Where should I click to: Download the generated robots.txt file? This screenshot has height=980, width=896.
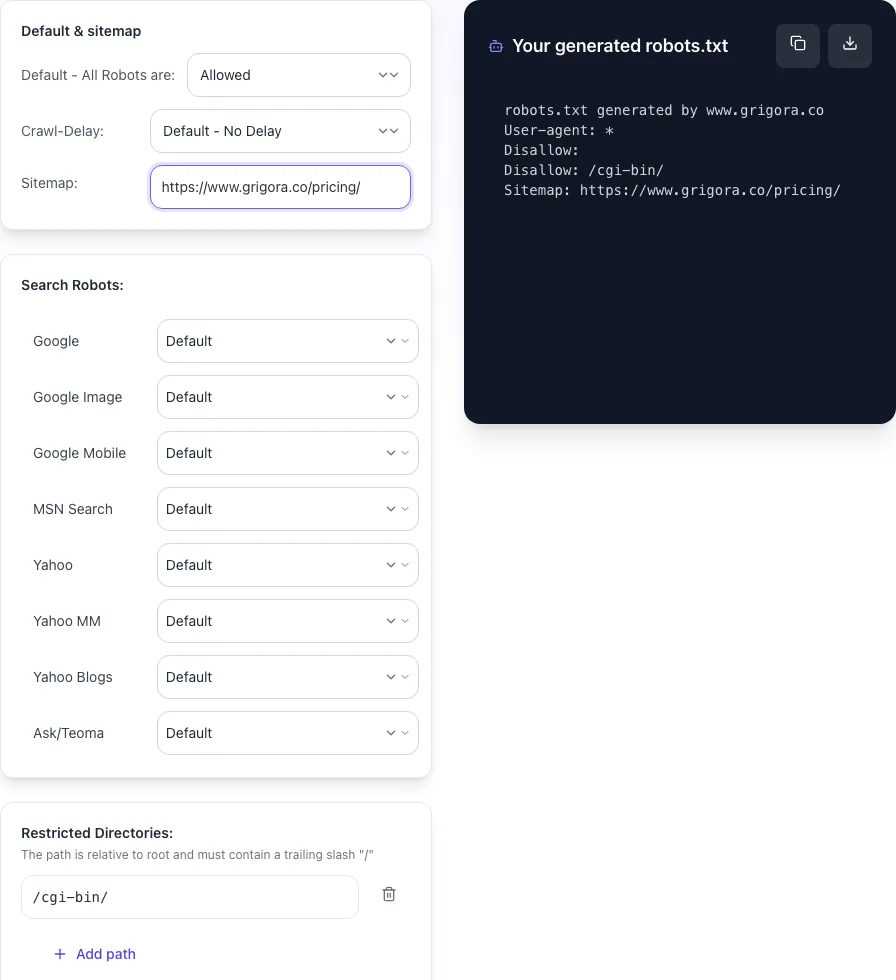click(x=849, y=46)
